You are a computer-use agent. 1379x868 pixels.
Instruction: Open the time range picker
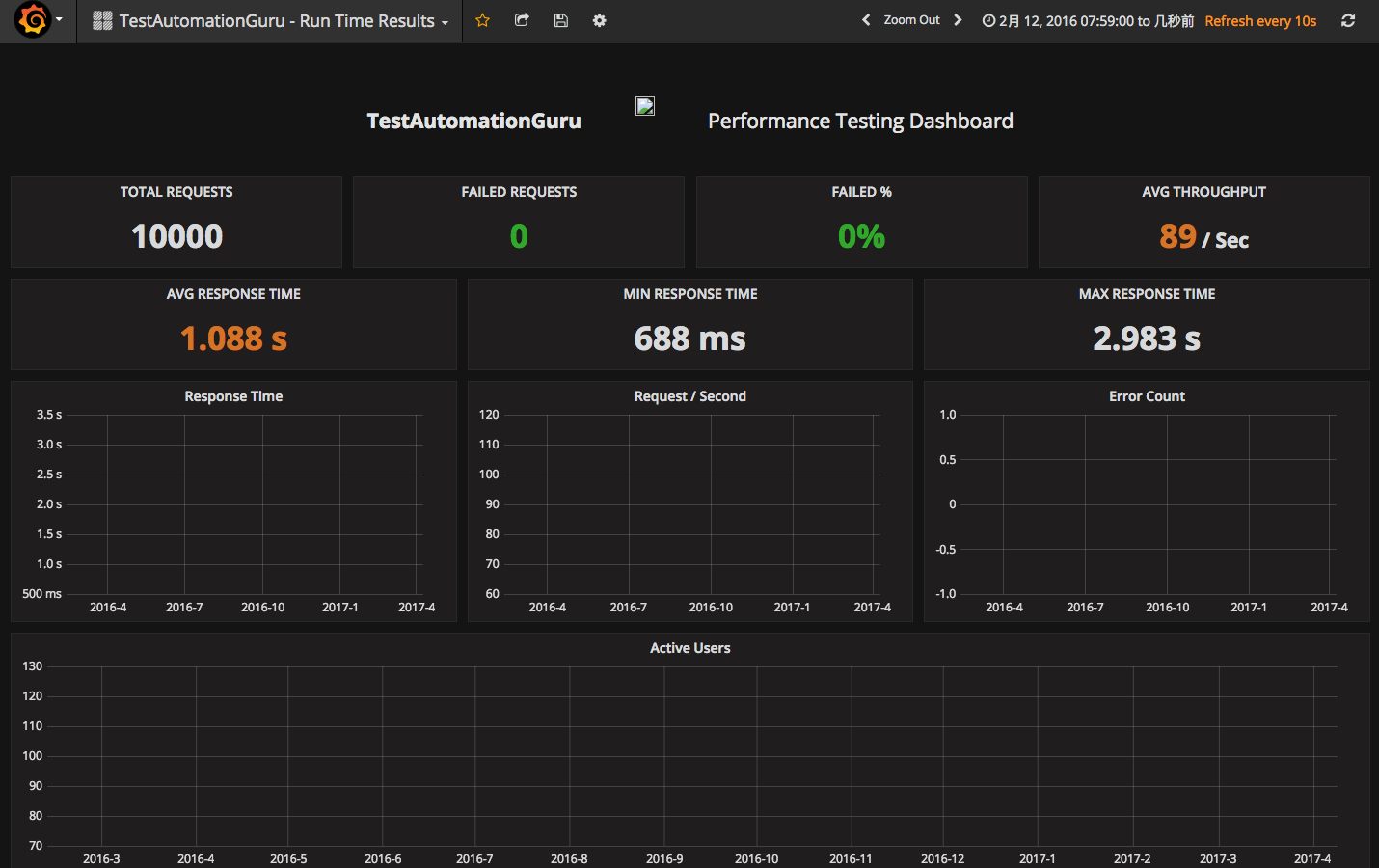tap(1088, 20)
